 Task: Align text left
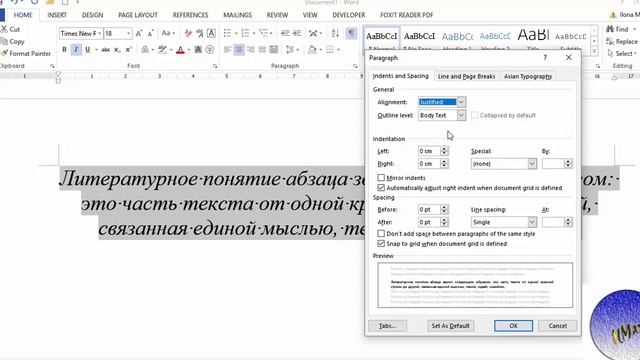[x=227, y=50]
